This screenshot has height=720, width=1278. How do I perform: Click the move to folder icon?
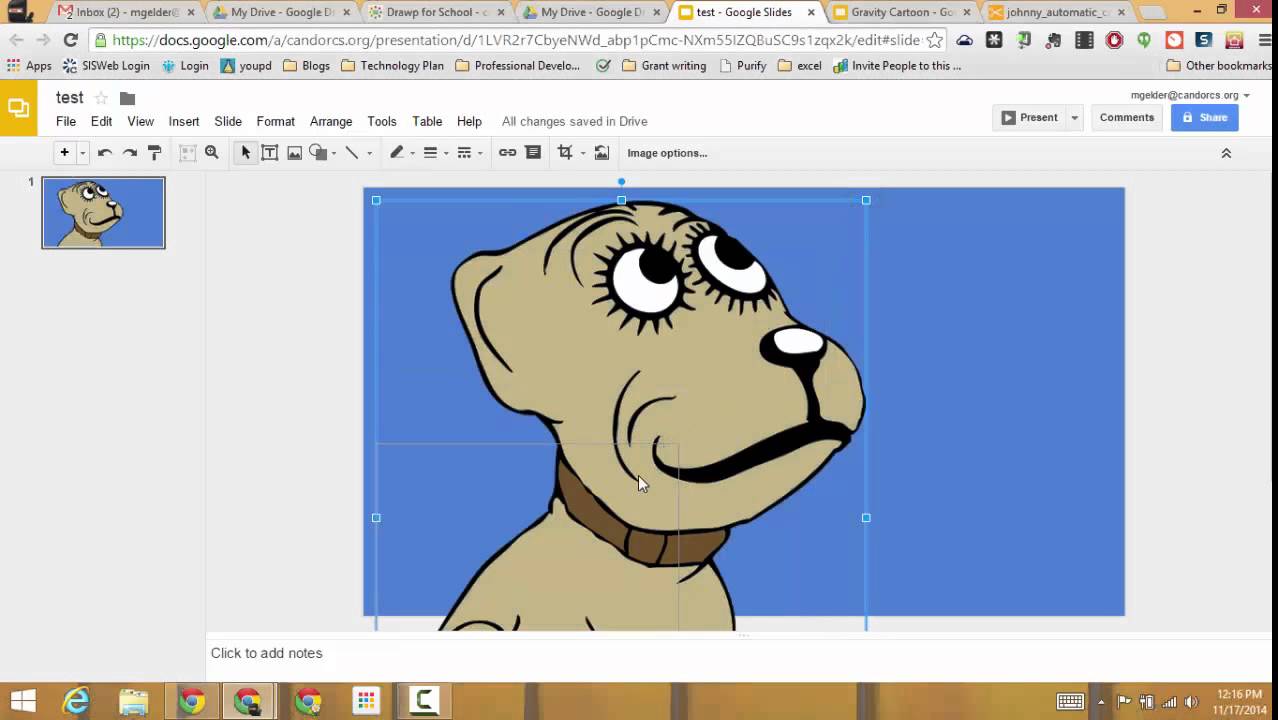(127, 98)
